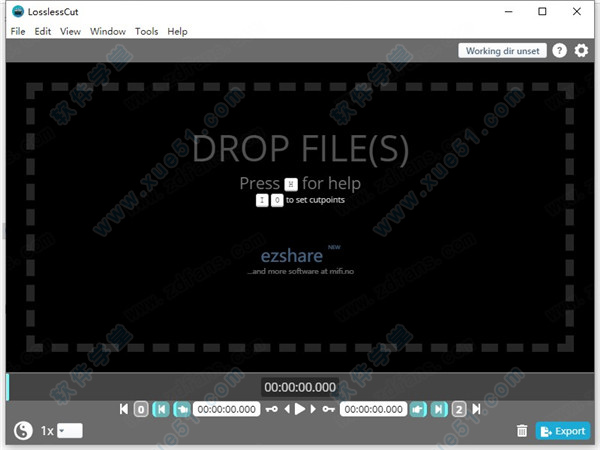Delete source file trash icon
This screenshot has width=600, height=450.
[522, 431]
